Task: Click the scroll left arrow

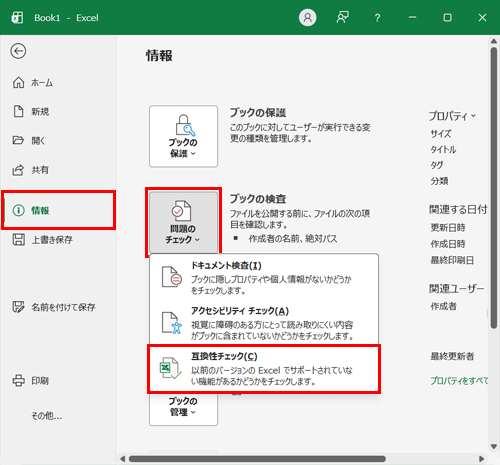Action: point(123,459)
